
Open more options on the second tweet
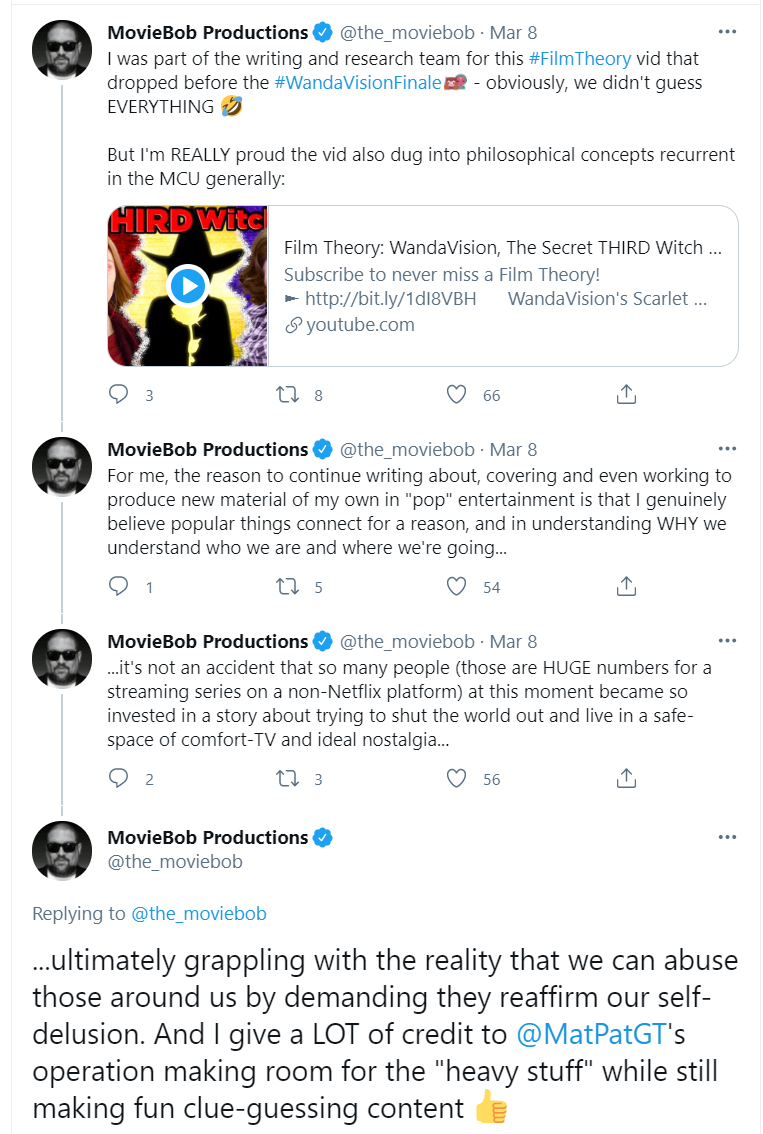727,448
